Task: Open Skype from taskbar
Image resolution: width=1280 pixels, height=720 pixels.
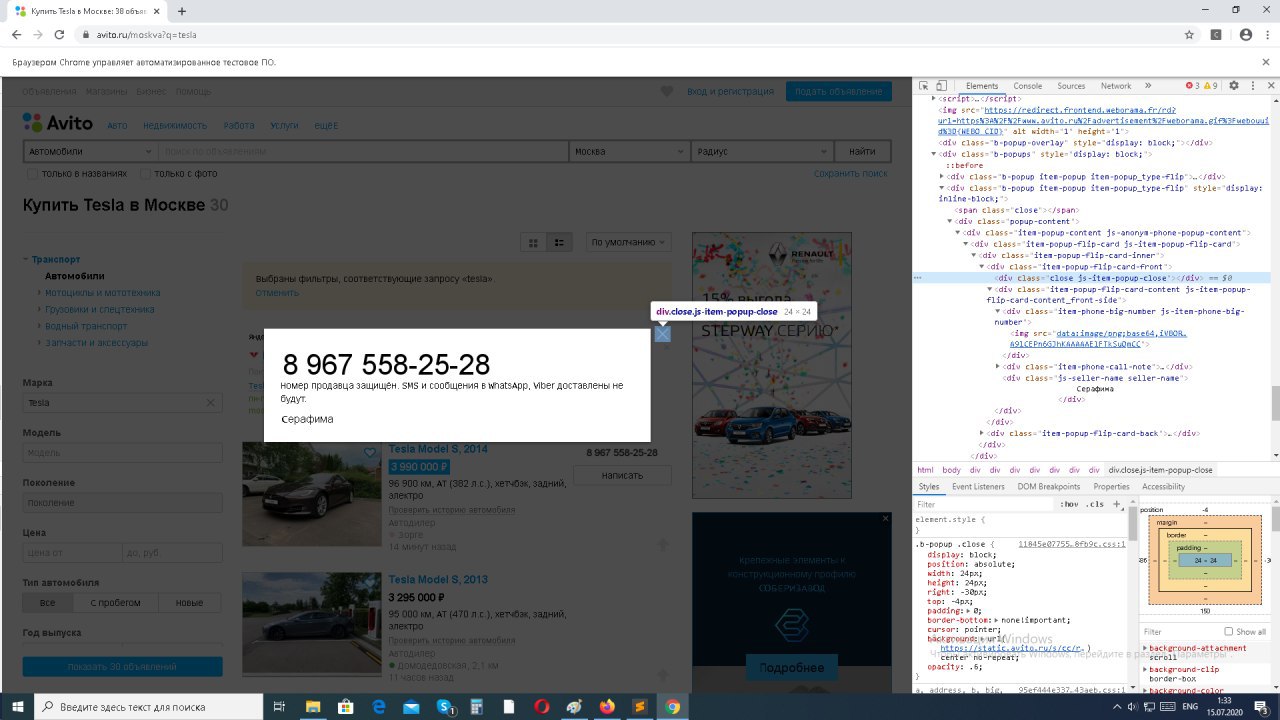Action: click(444, 706)
